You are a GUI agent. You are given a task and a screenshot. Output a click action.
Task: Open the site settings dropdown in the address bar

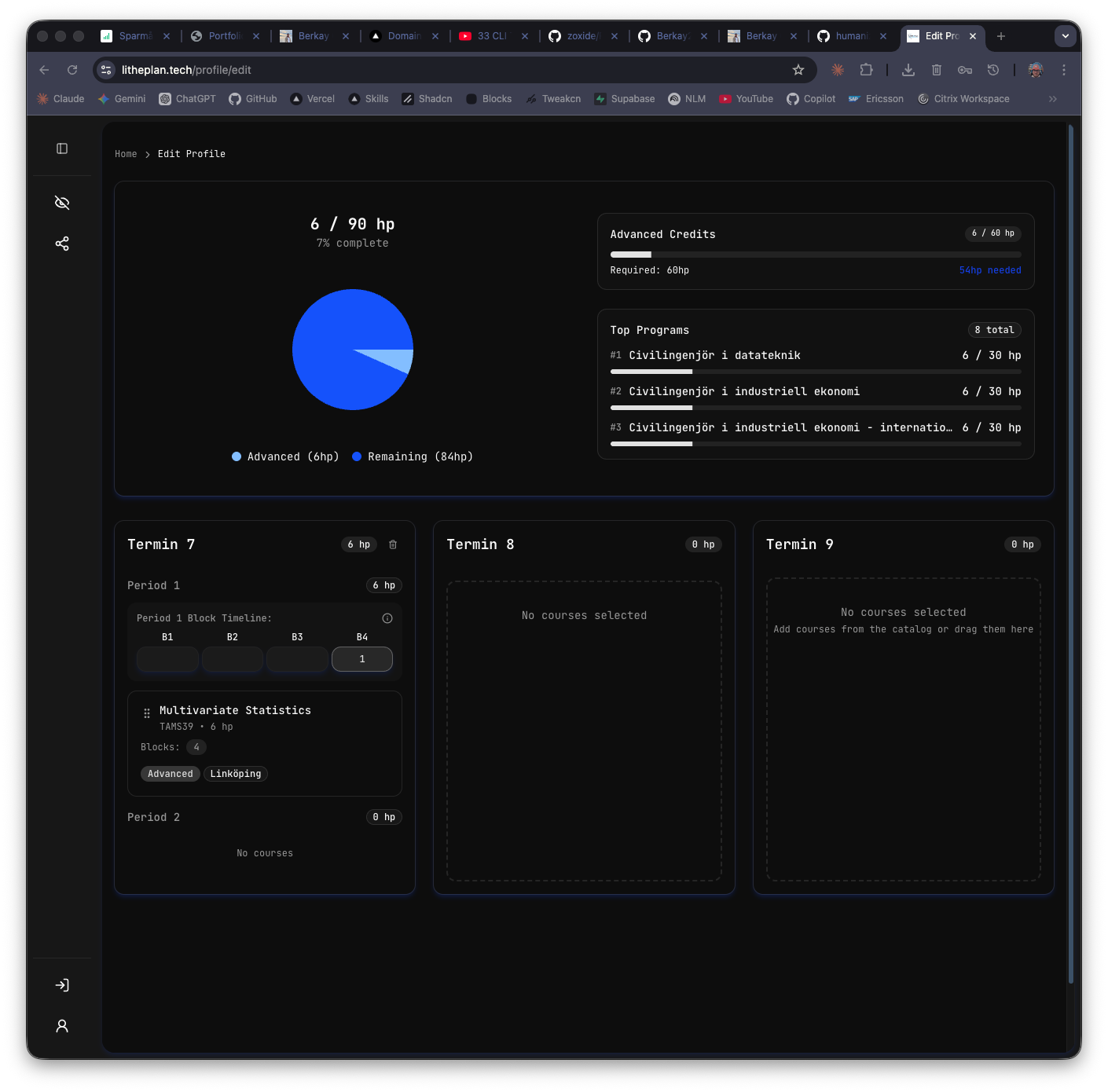tap(105, 70)
